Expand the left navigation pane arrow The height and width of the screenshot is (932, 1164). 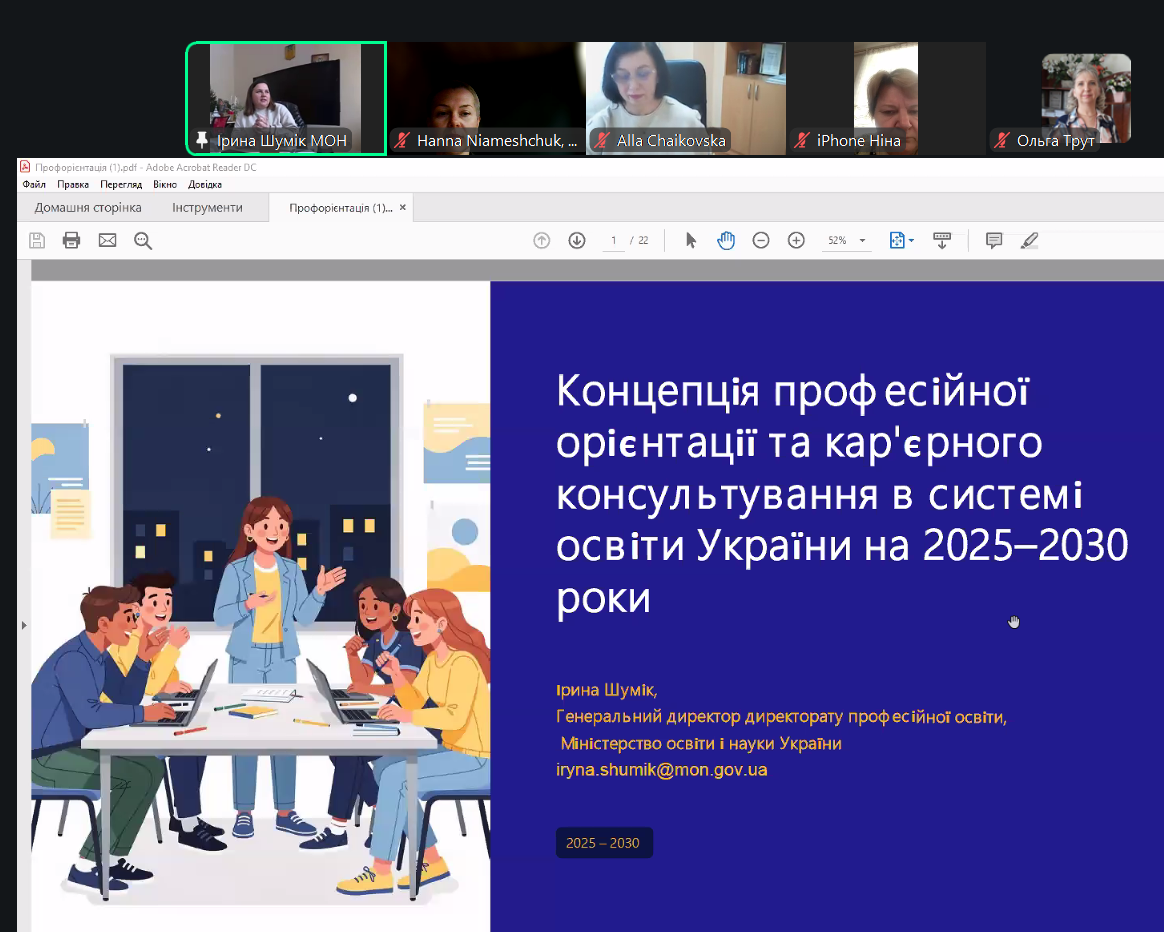pyautogui.click(x=24, y=625)
